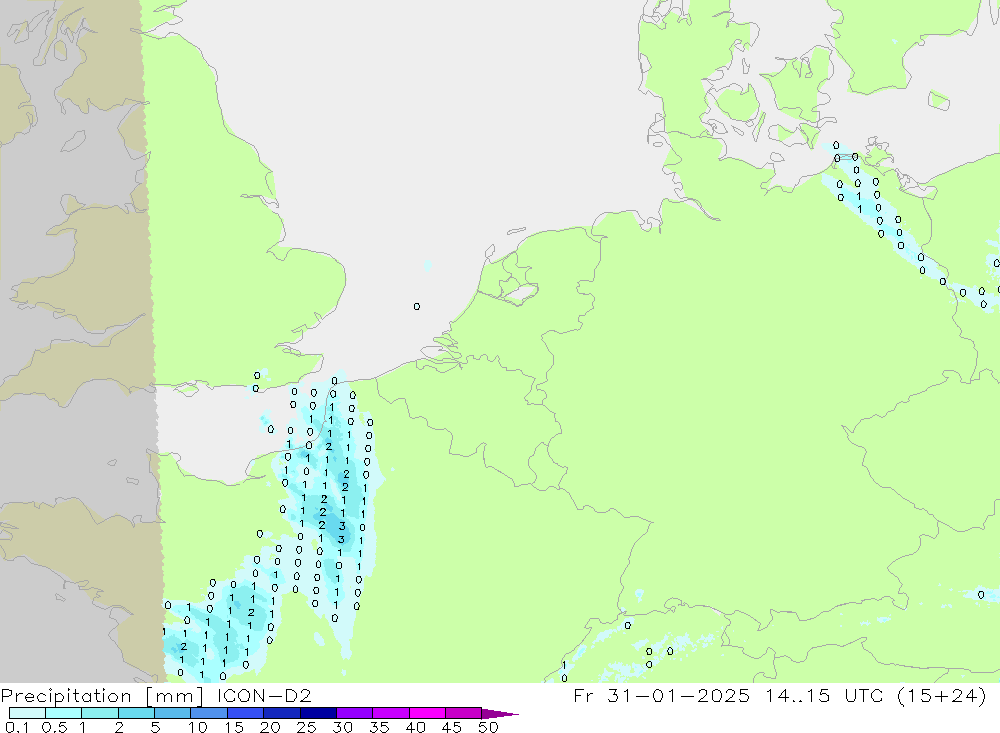Select the 35–40 mm purple legend box
This screenshot has width=1000, height=733.
(391, 713)
